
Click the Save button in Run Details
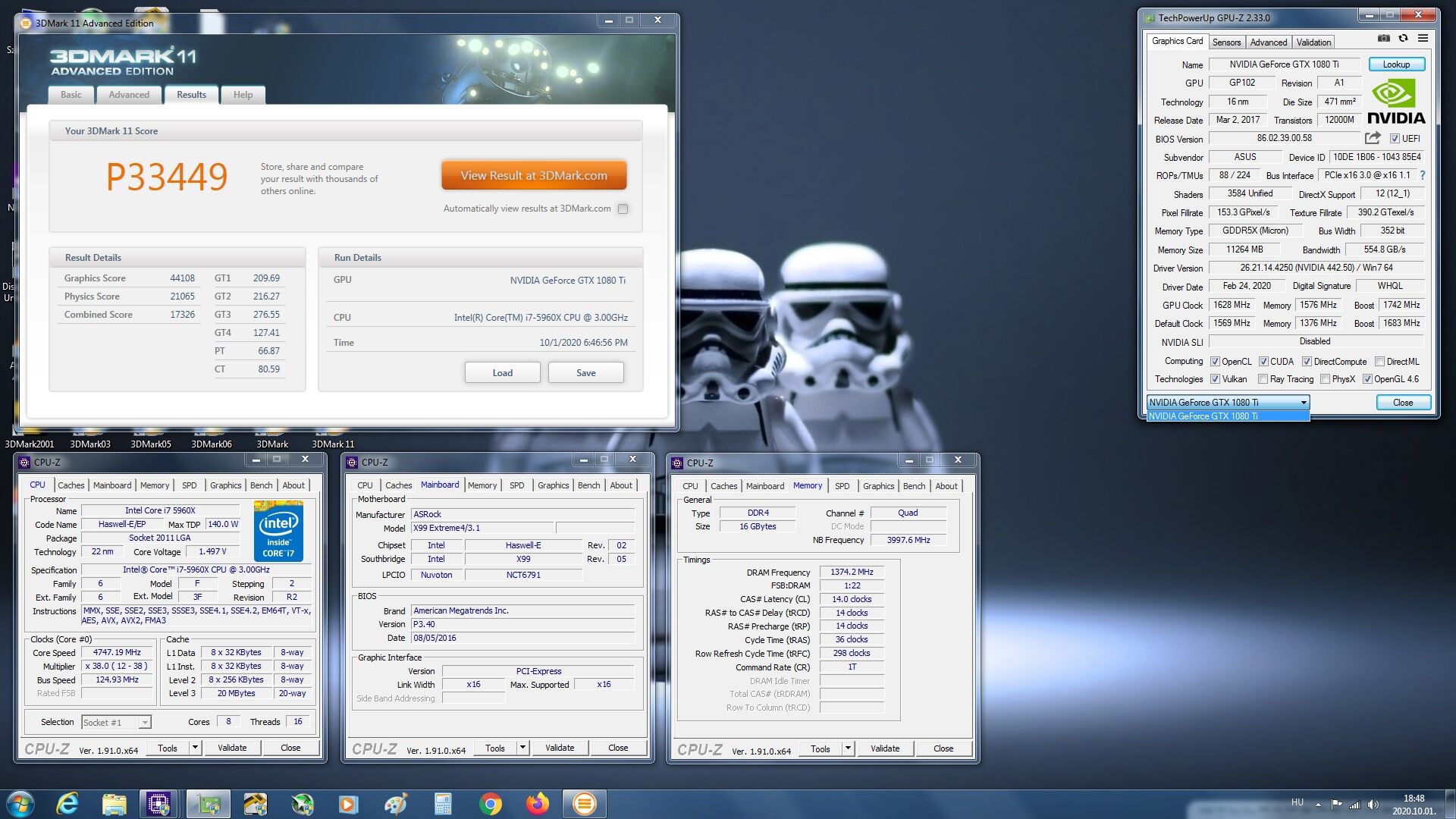pyautogui.click(x=585, y=372)
